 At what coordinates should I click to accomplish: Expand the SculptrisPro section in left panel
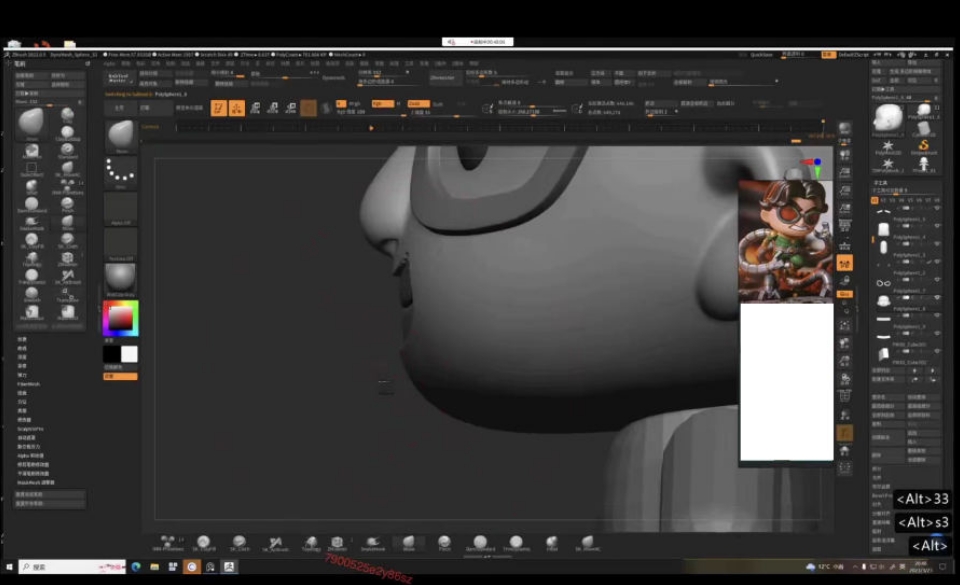click(x=30, y=429)
